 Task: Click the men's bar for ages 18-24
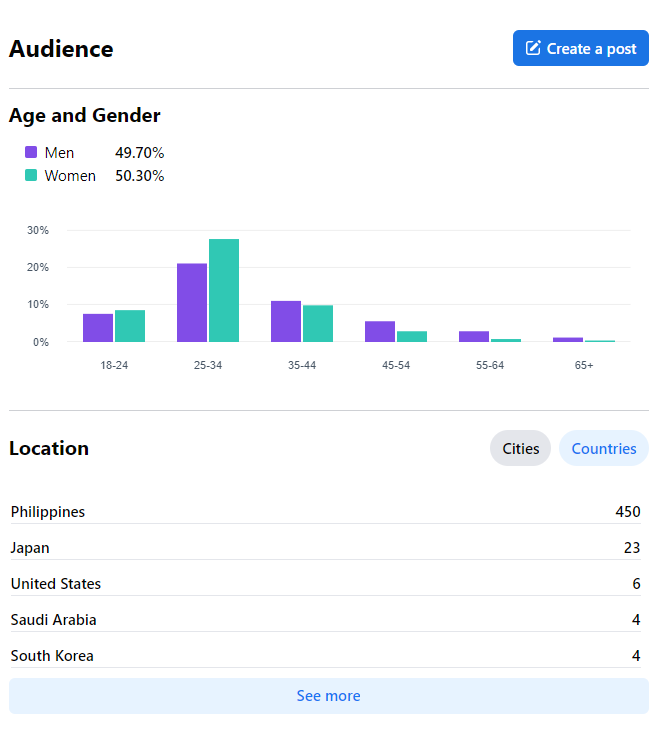[x=98, y=328]
